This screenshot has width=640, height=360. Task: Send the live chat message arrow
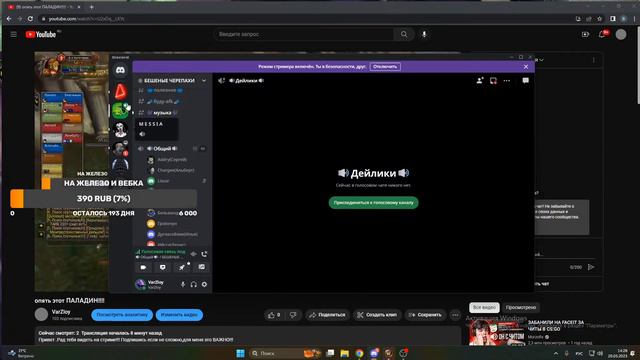click(x=591, y=267)
